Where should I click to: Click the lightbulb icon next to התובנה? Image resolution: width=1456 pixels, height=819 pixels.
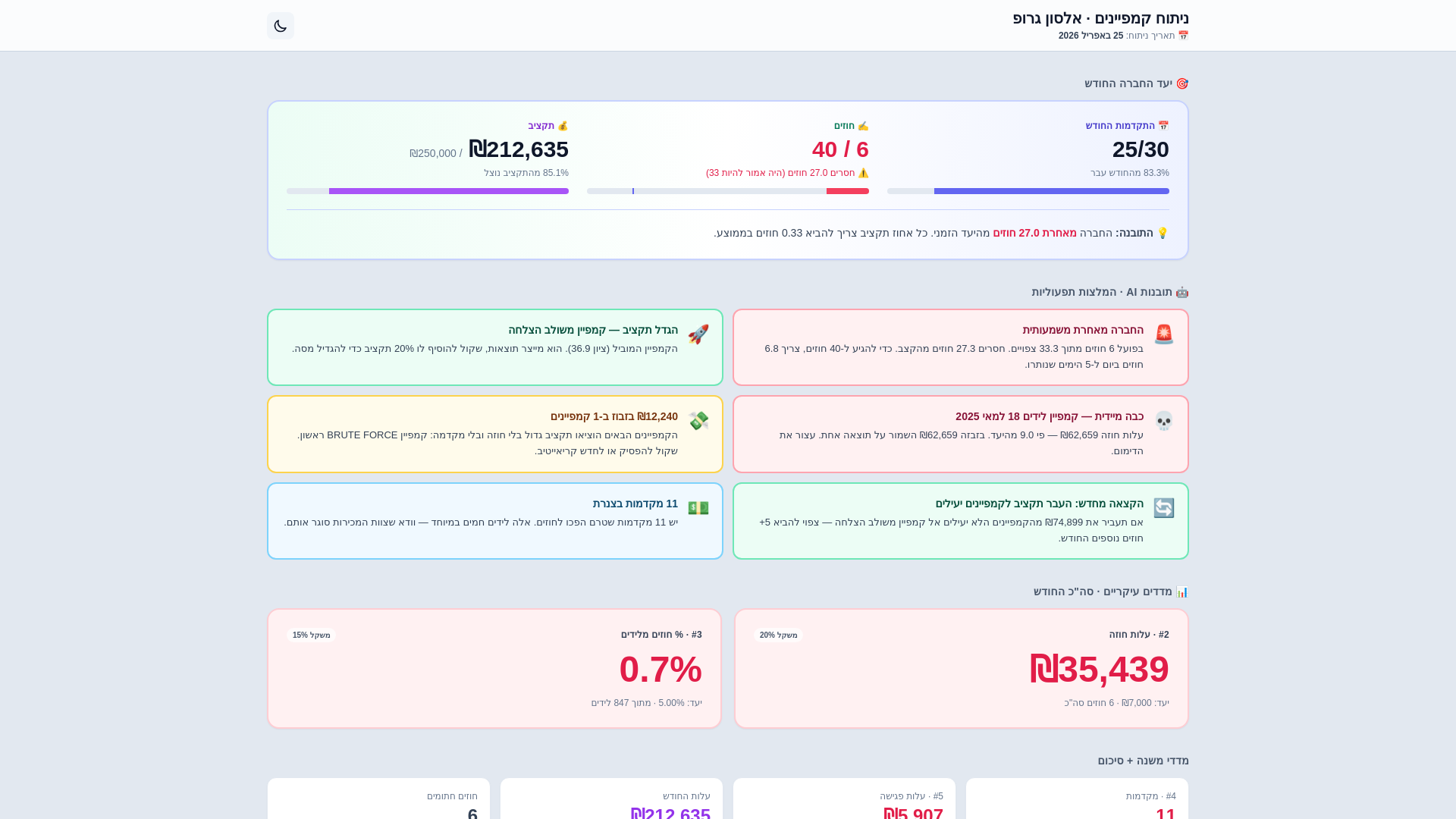coord(1163,233)
